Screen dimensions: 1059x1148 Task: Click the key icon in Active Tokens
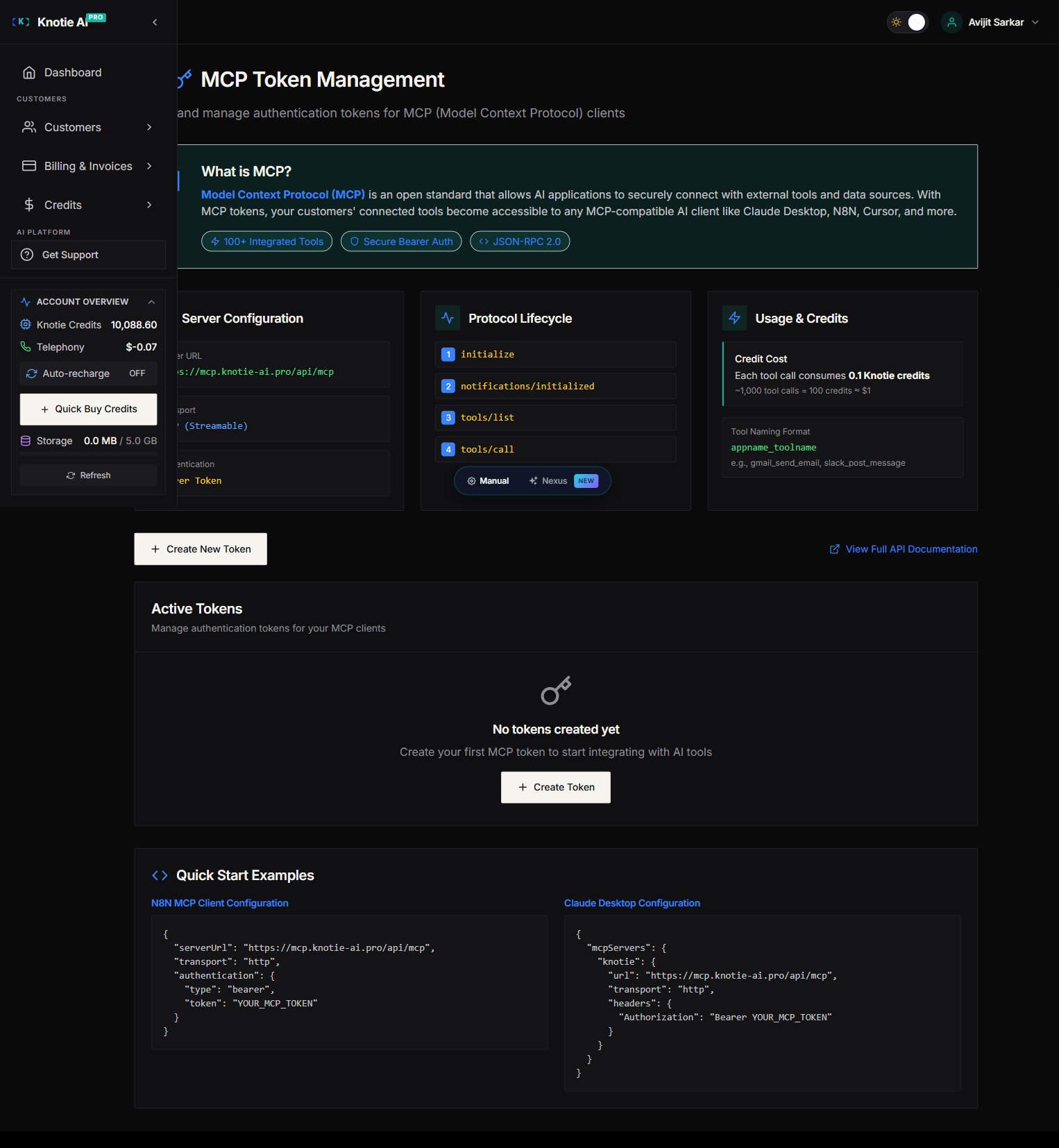[x=556, y=691]
